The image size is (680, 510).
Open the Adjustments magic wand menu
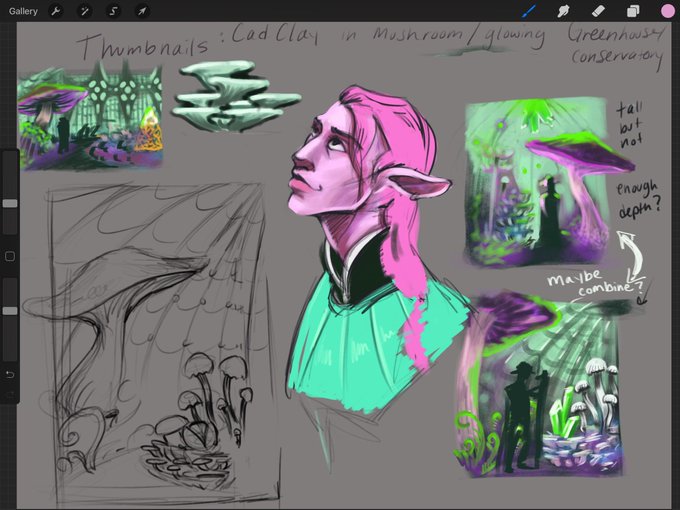pyautogui.click(x=85, y=11)
